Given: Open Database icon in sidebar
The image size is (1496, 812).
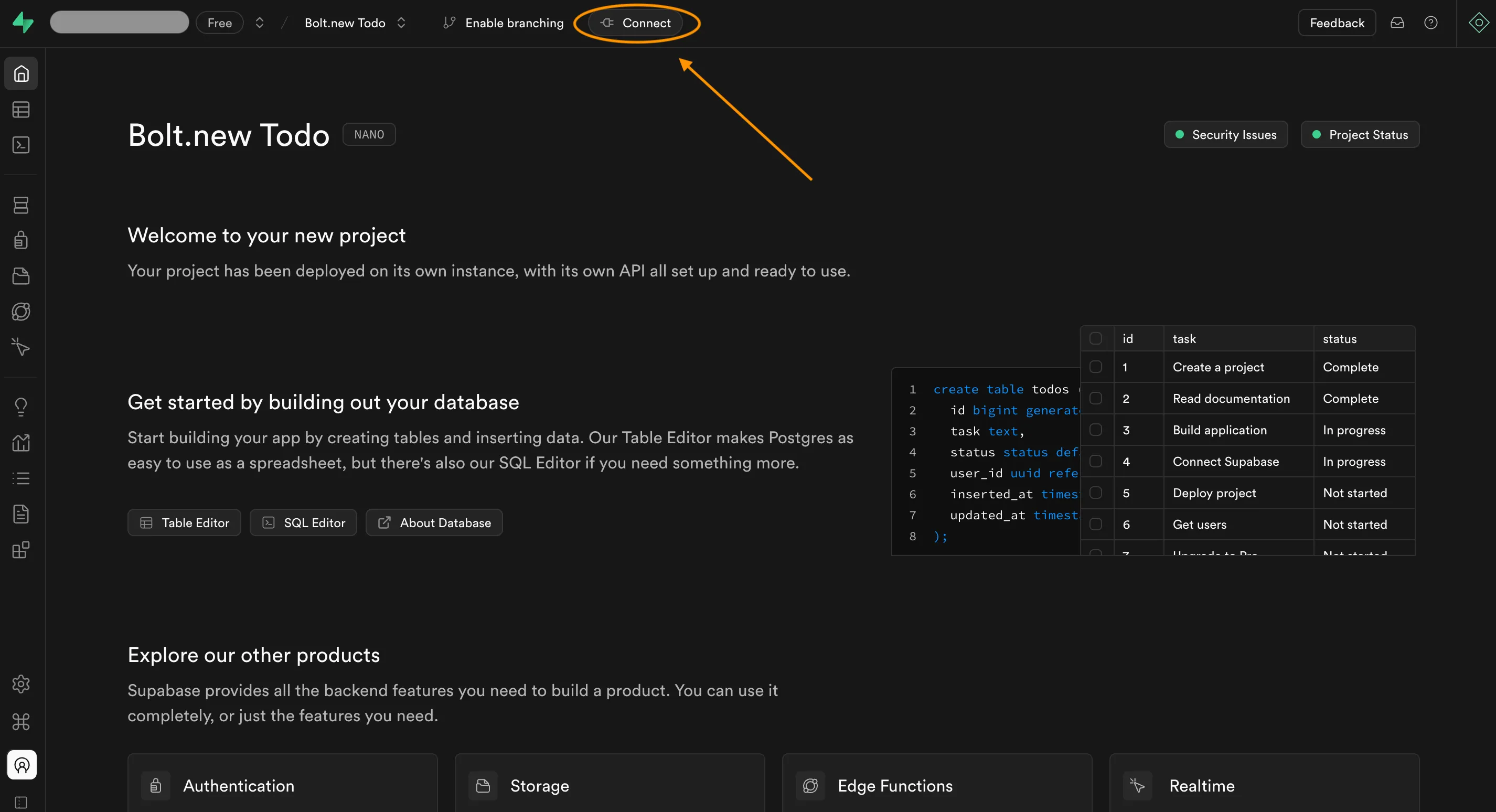Looking at the screenshot, I should pyautogui.click(x=21, y=205).
